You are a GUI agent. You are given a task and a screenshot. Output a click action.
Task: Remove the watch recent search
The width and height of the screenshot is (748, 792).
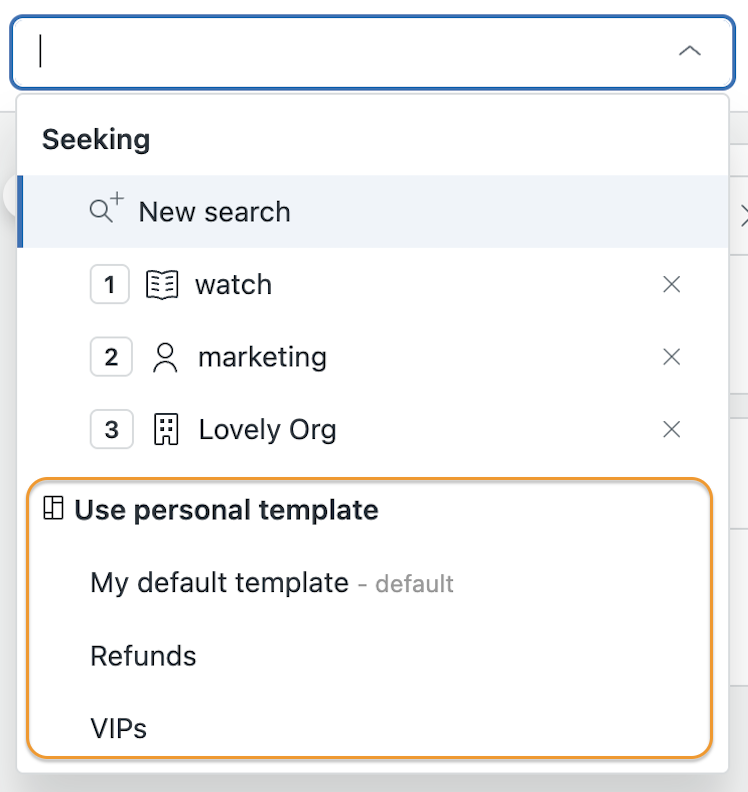671,284
